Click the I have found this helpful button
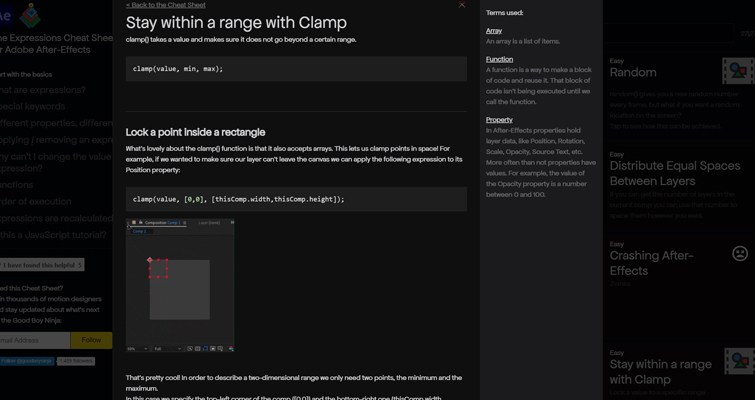Image resolution: width=755 pixels, height=400 pixels. [x=42, y=265]
